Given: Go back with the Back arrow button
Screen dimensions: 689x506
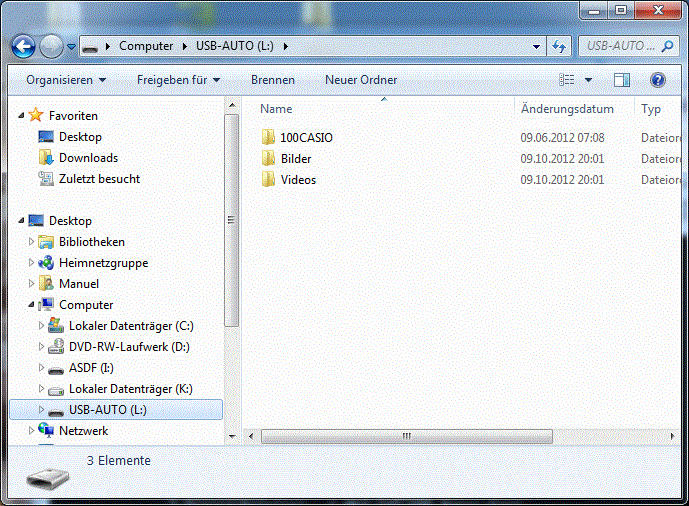Looking at the screenshot, I should point(23,46).
